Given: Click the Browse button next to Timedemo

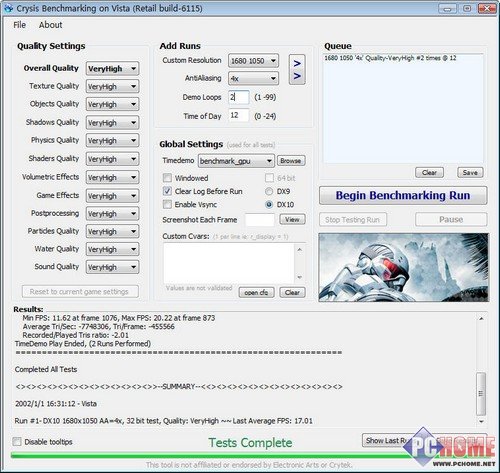Looking at the screenshot, I should tap(291, 161).
